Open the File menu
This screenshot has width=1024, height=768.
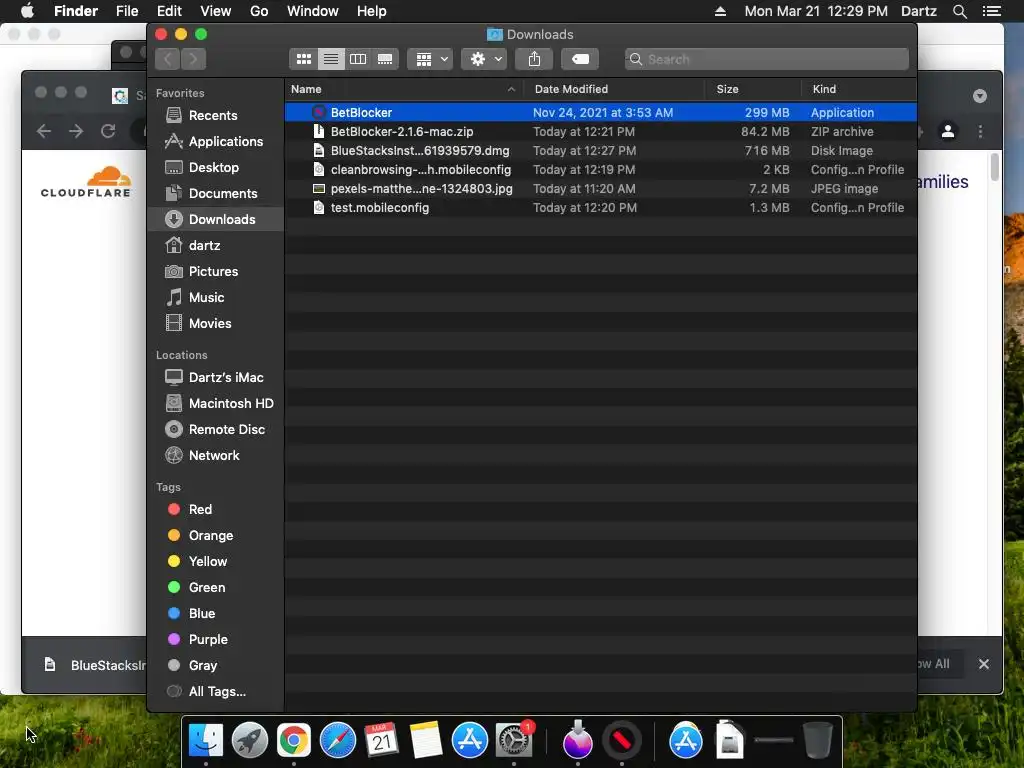[x=127, y=11]
